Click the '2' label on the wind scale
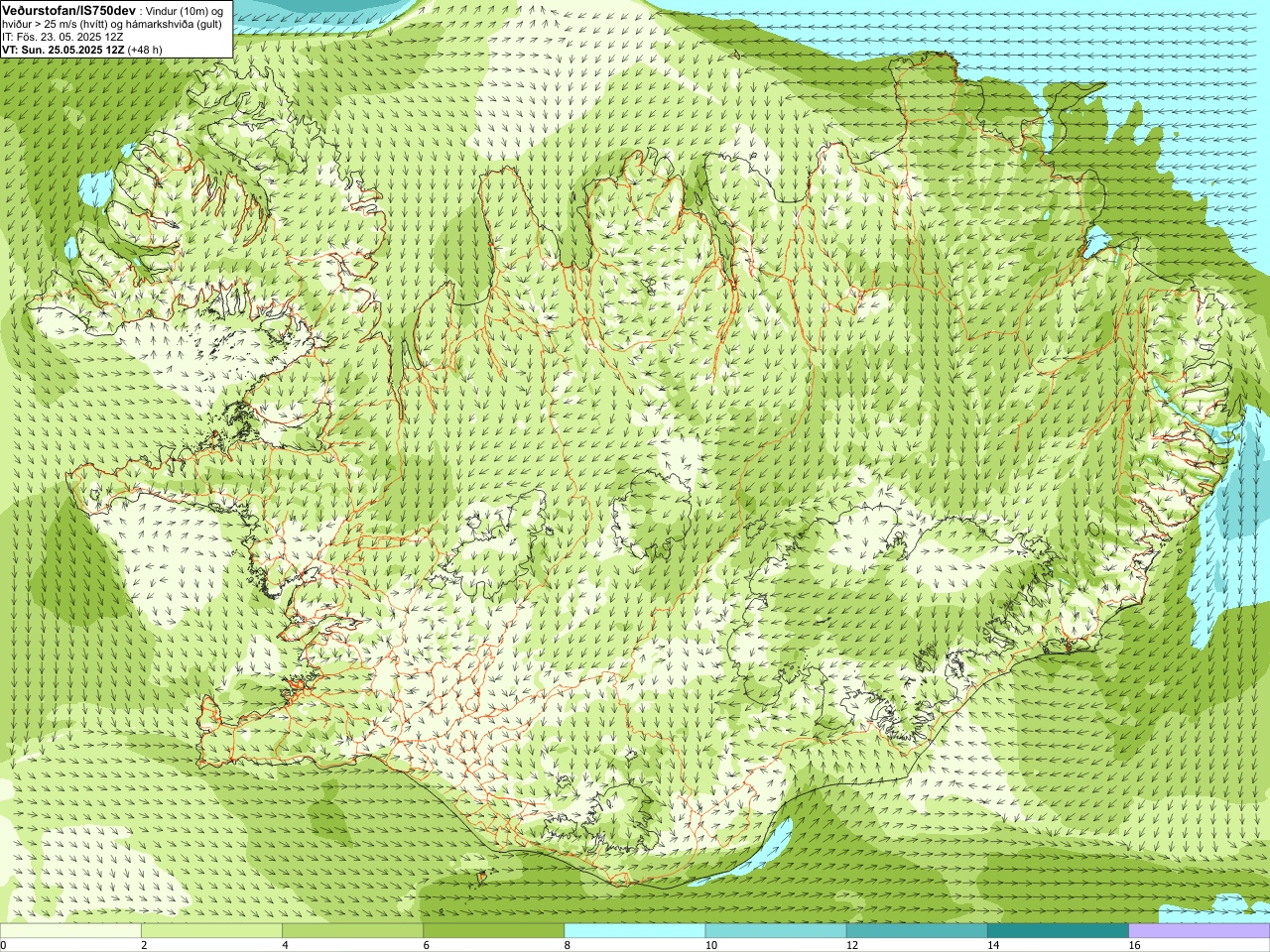The height and width of the screenshot is (952, 1270). (x=144, y=945)
